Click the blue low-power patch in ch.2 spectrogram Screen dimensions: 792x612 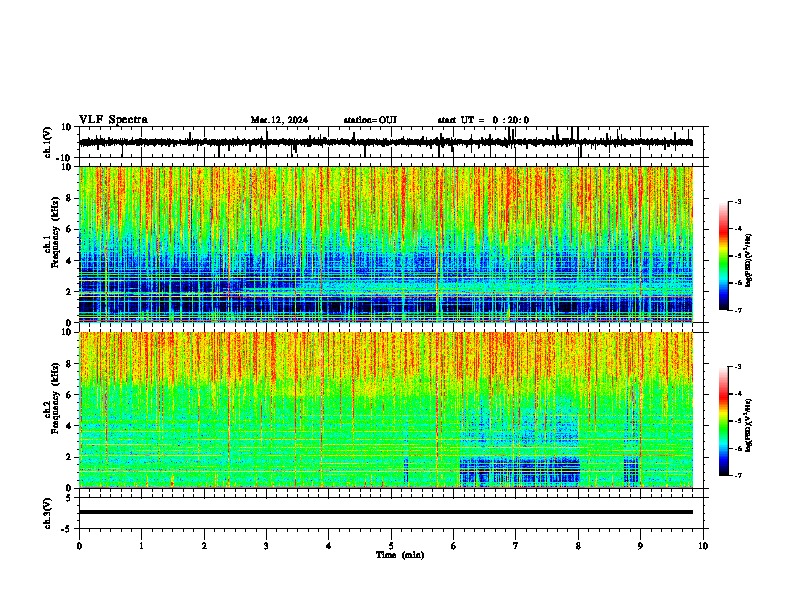(520, 470)
